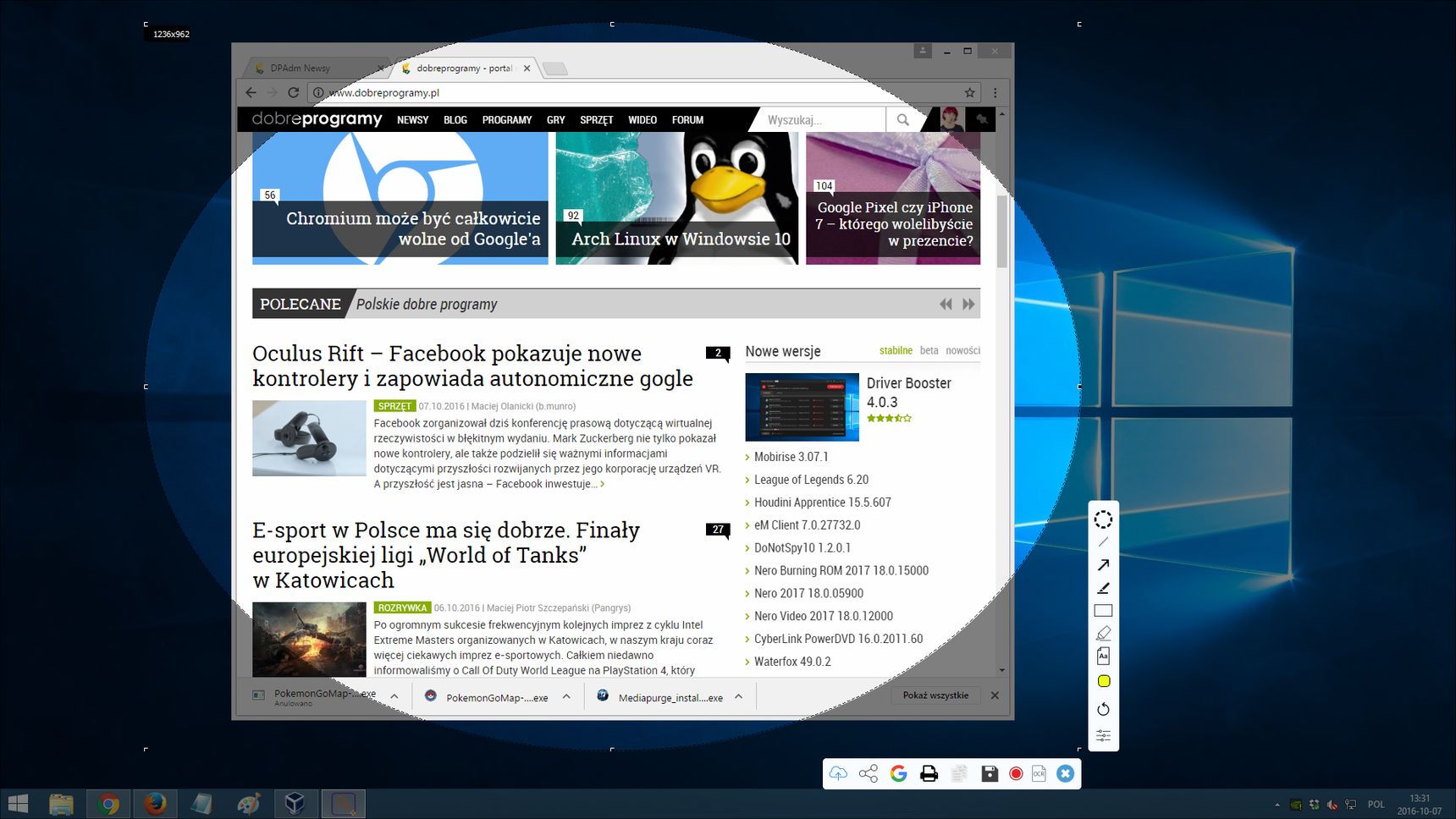Open the PROGRAMY menu item
This screenshot has width=1456, height=819.
click(507, 119)
